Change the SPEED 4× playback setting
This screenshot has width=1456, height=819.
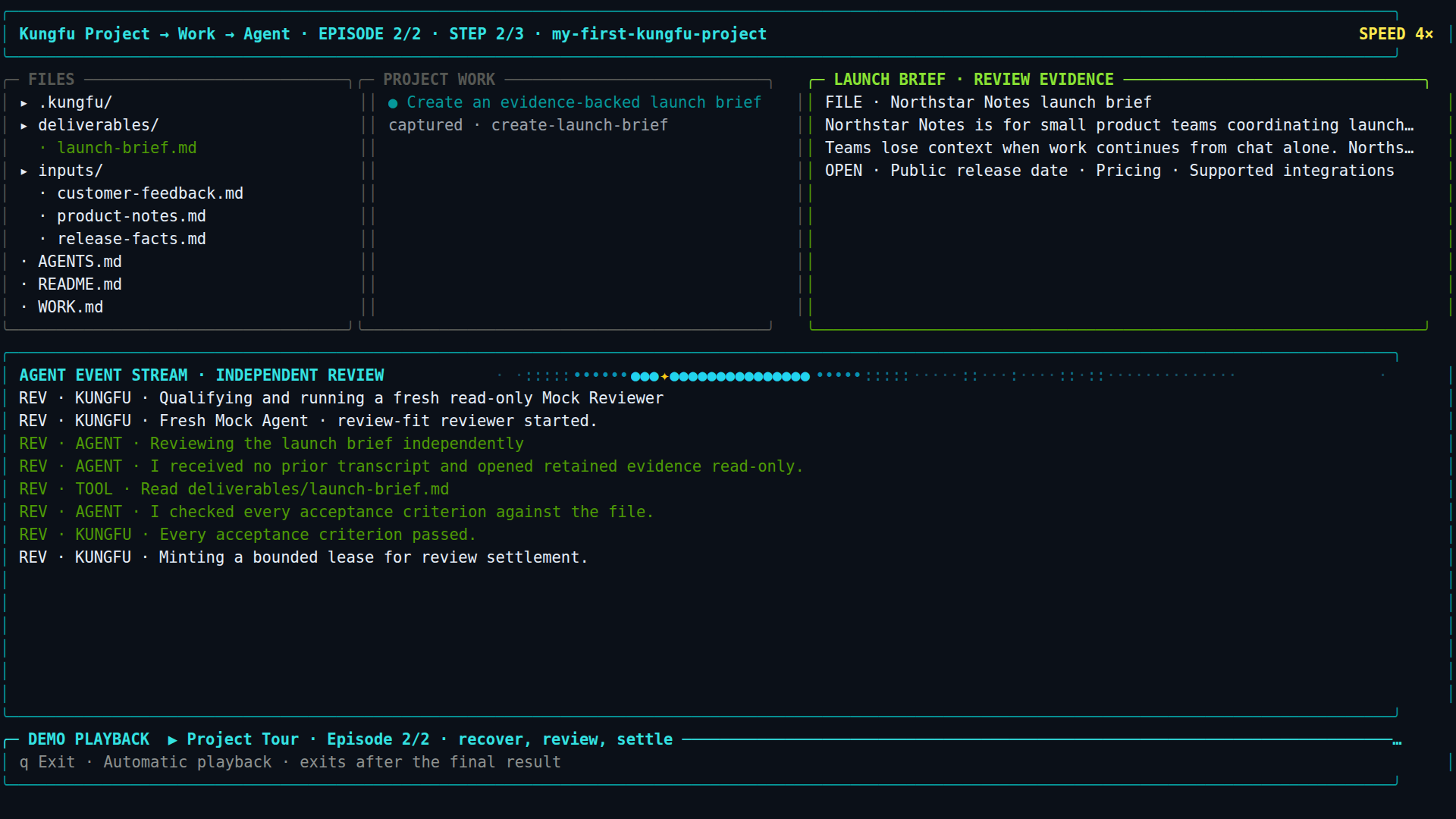pyautogui.click(x=1395, y=34)
